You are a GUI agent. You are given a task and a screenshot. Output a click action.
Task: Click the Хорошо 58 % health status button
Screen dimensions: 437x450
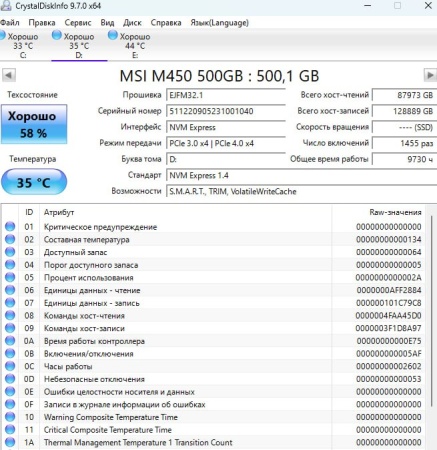34,124
